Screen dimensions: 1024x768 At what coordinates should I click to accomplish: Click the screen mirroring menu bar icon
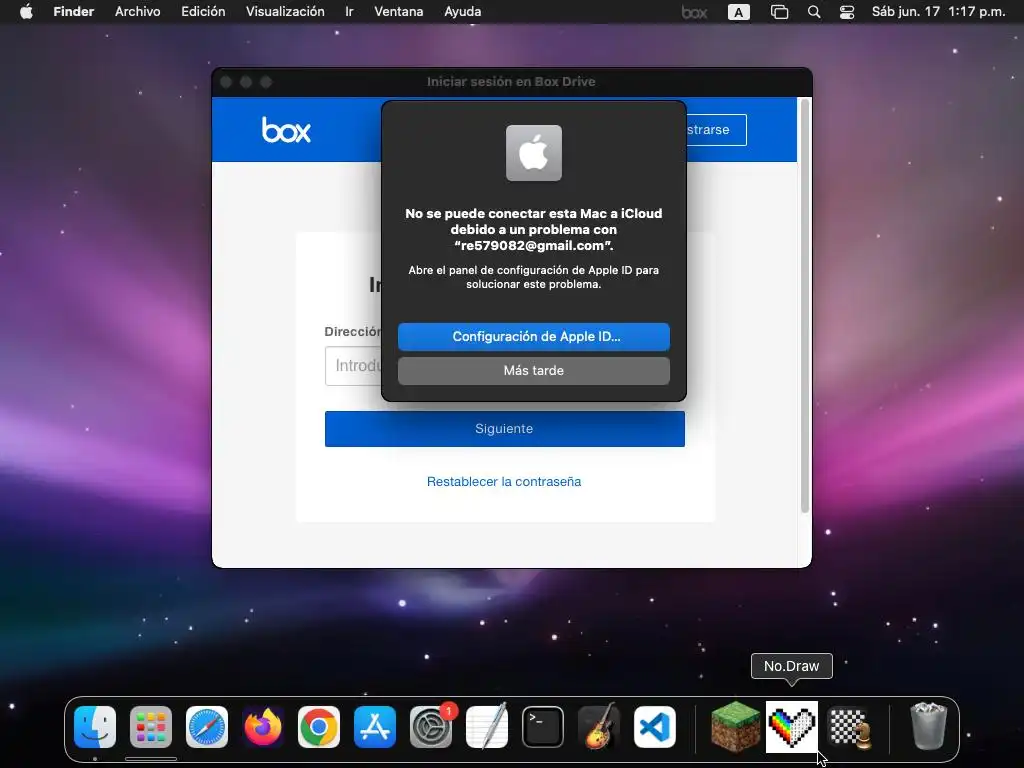click(779, 12)
